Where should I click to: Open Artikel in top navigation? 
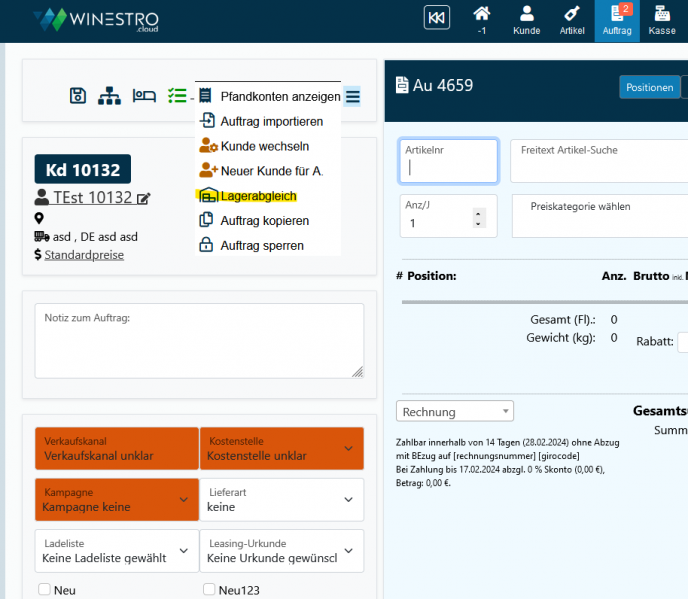[x=571, y=20]
